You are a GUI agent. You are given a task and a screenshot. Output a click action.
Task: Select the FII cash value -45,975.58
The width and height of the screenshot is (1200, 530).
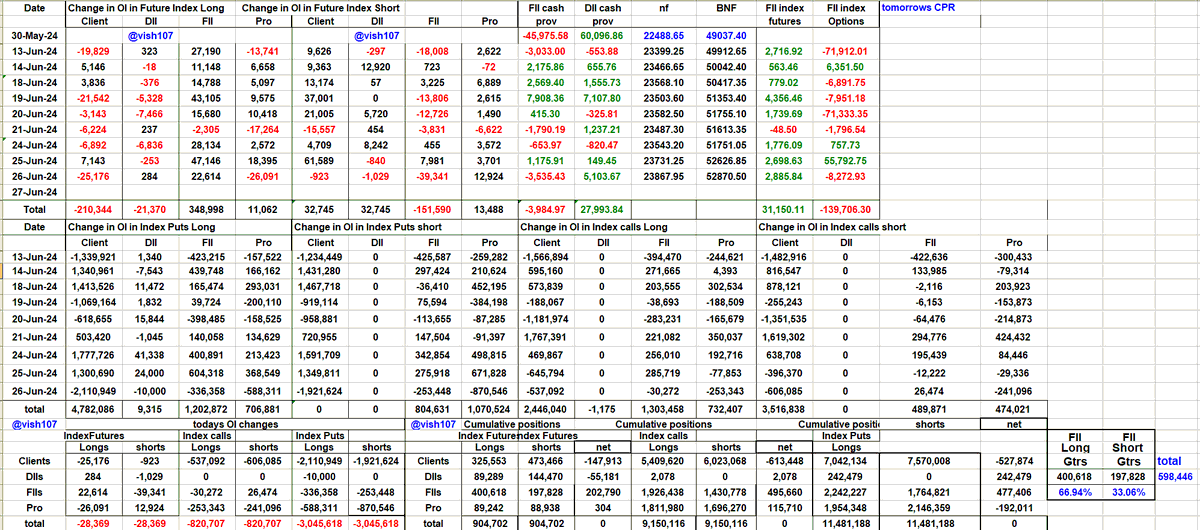547,35
